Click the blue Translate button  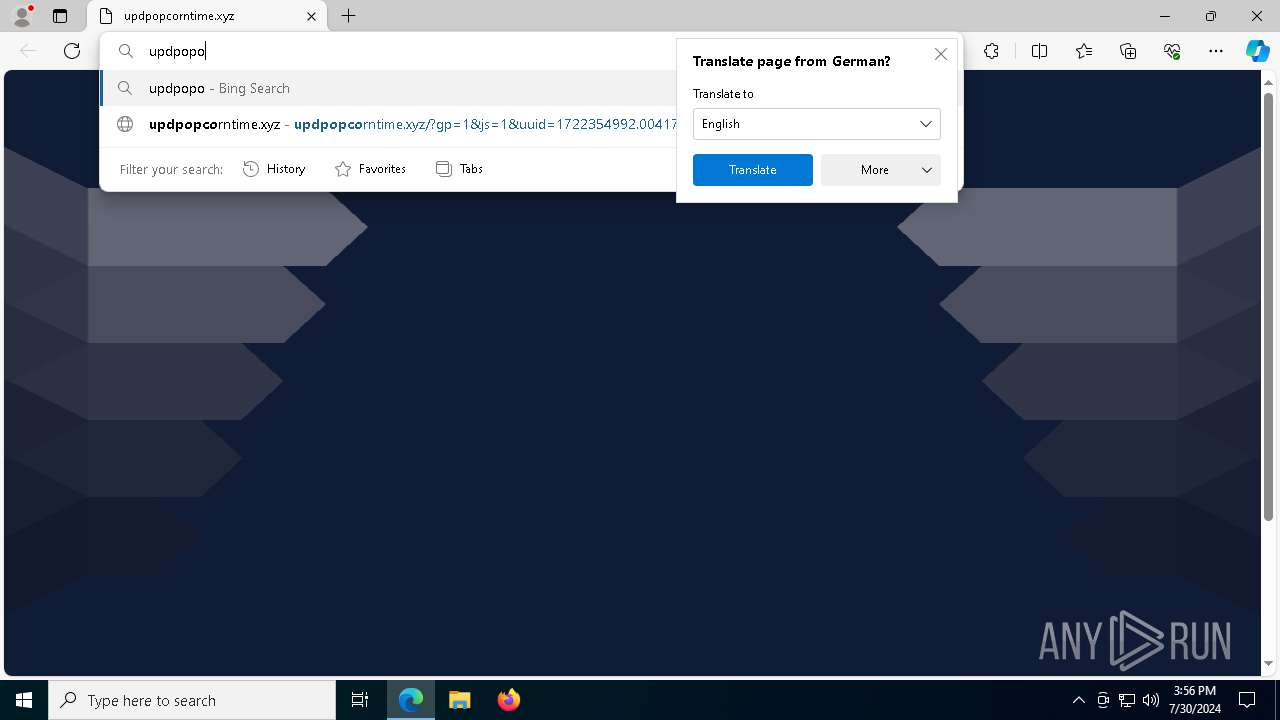[x=752, y=170]
